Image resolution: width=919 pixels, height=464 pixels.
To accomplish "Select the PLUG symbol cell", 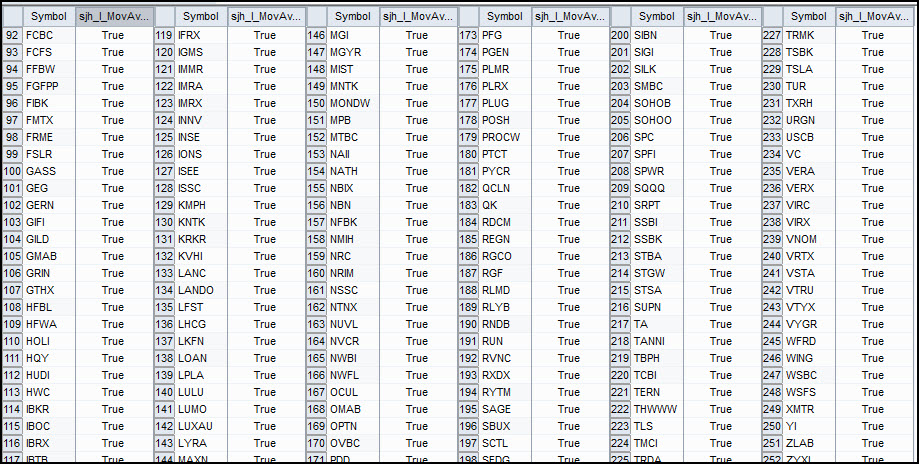I will (x=506, y=103).
